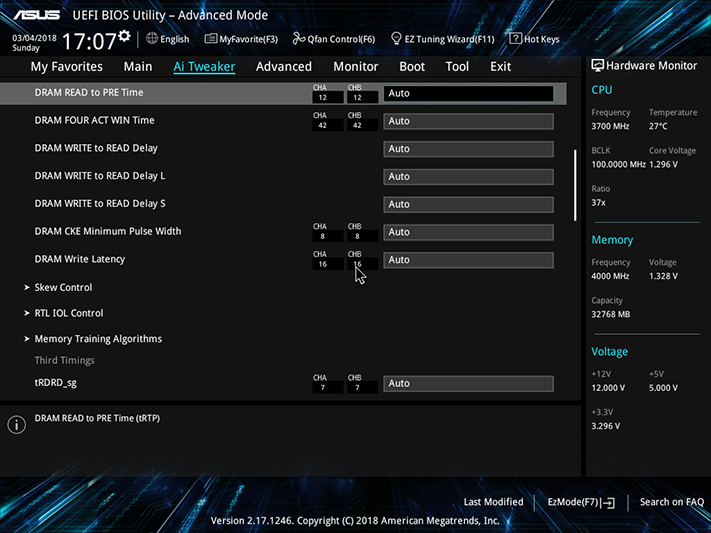Click Last Modified button
This screenshot has height=533, width=711.
tap(493, 502)
